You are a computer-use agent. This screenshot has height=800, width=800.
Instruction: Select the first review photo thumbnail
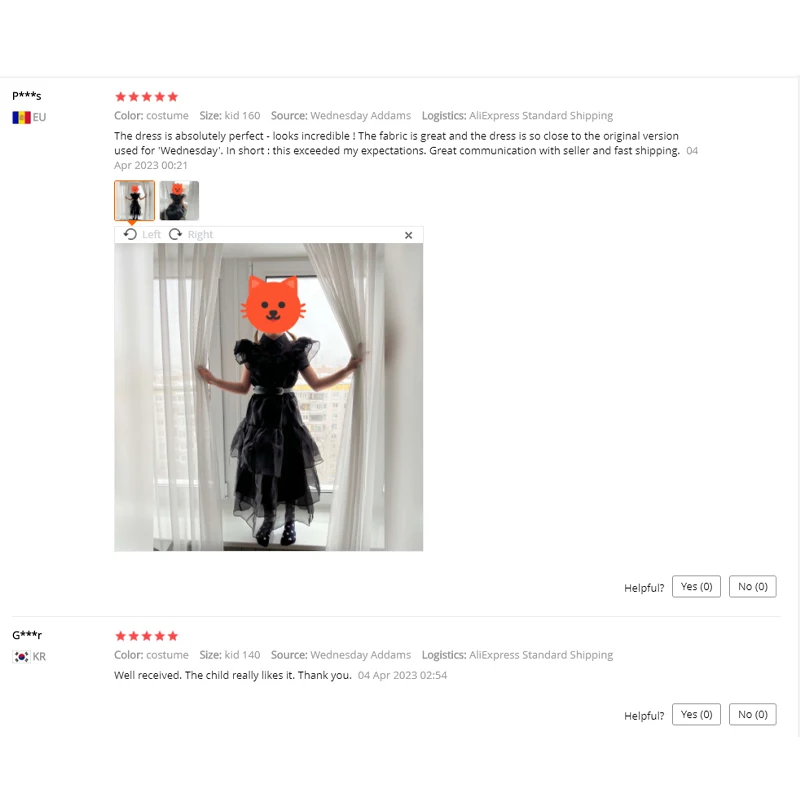pos(135,201)
